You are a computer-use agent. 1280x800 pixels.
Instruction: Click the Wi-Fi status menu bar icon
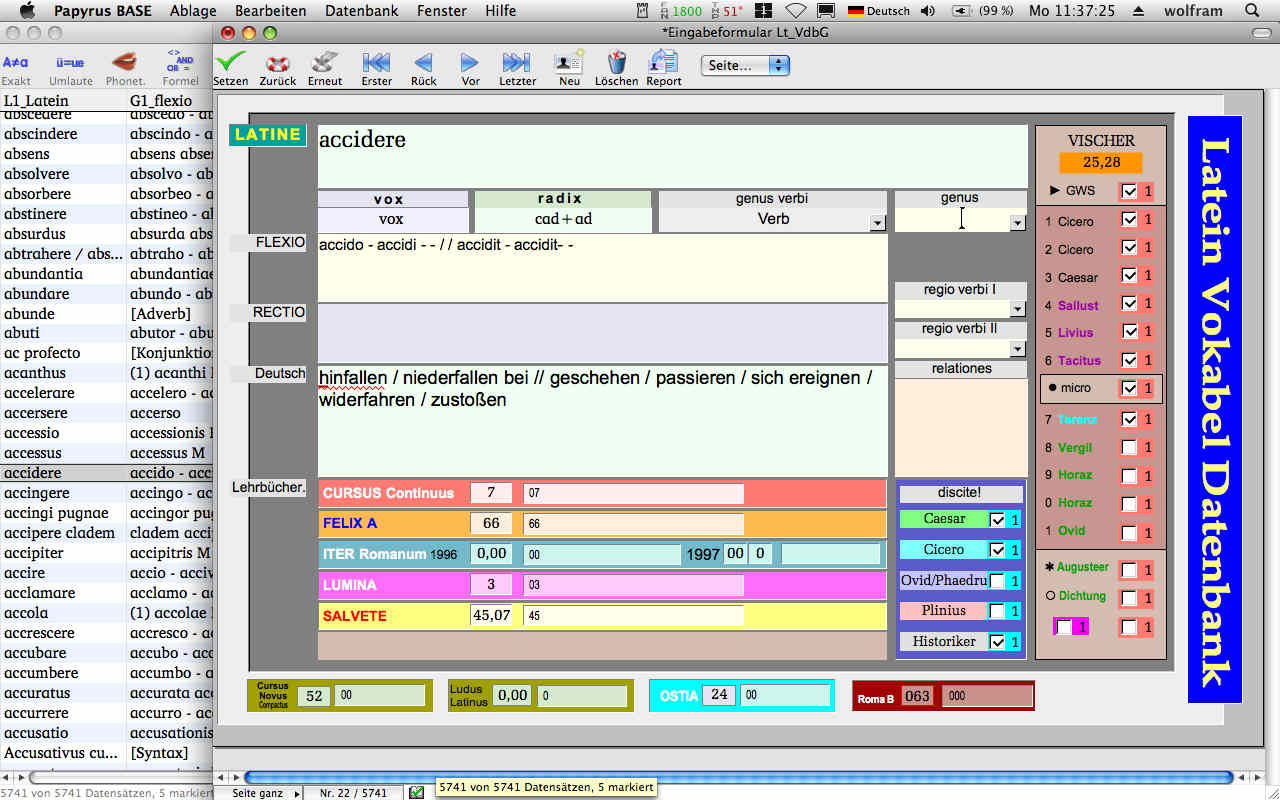[x=796, y=11]
